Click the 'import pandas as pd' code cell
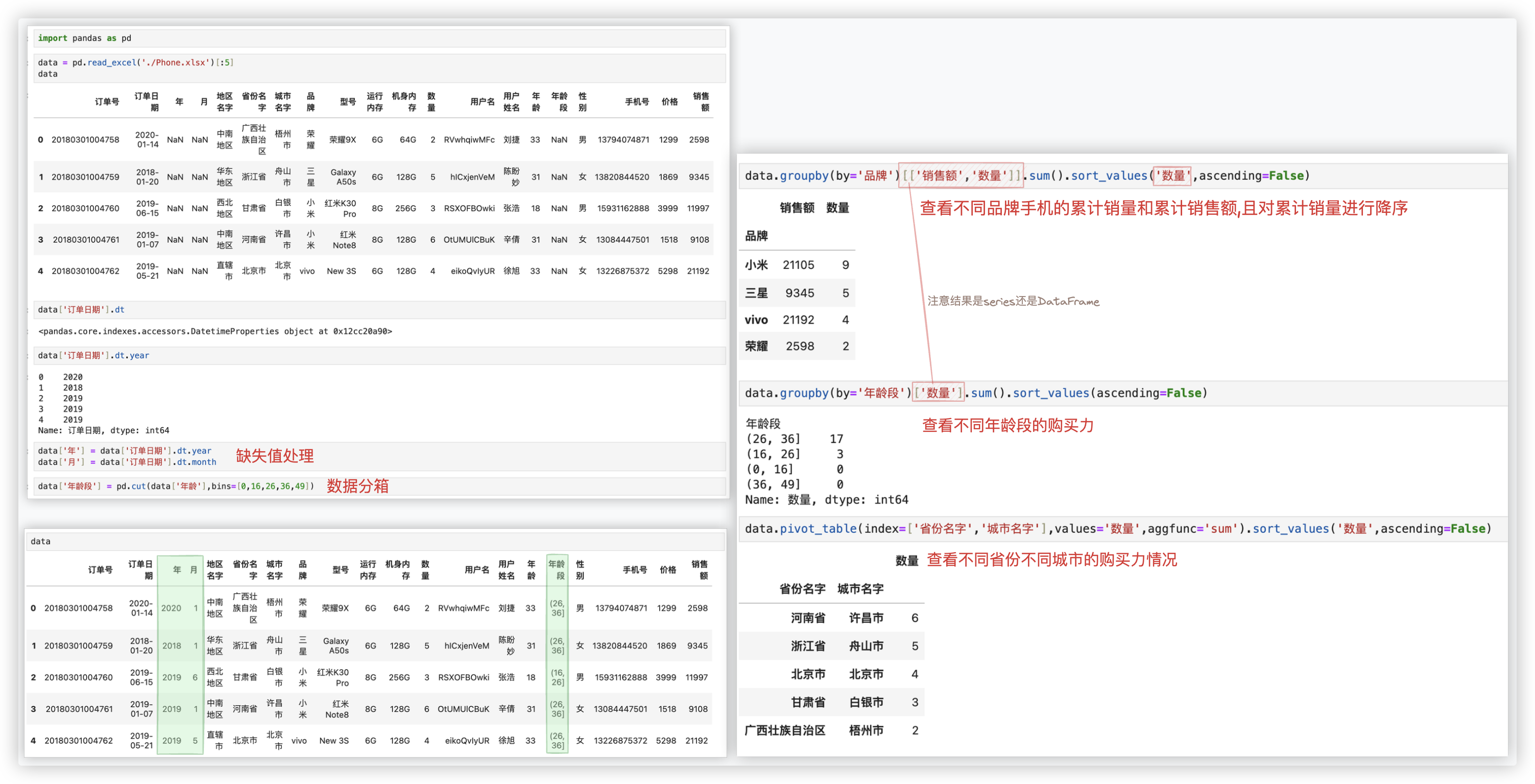The width and height of the screenshot is (1535, 784). 85,38
